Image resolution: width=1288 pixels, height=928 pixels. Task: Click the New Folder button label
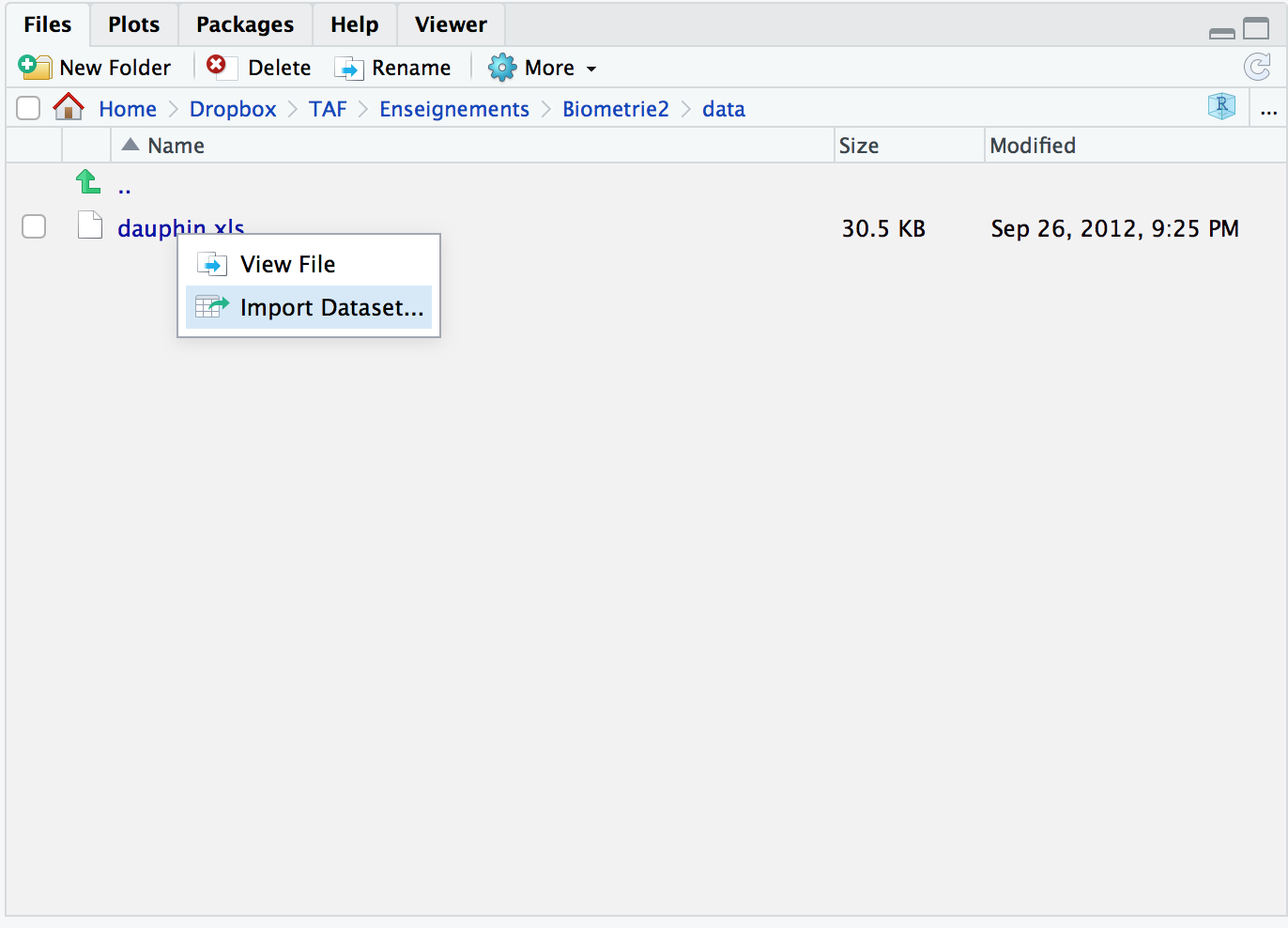click(x=115, y=68)
